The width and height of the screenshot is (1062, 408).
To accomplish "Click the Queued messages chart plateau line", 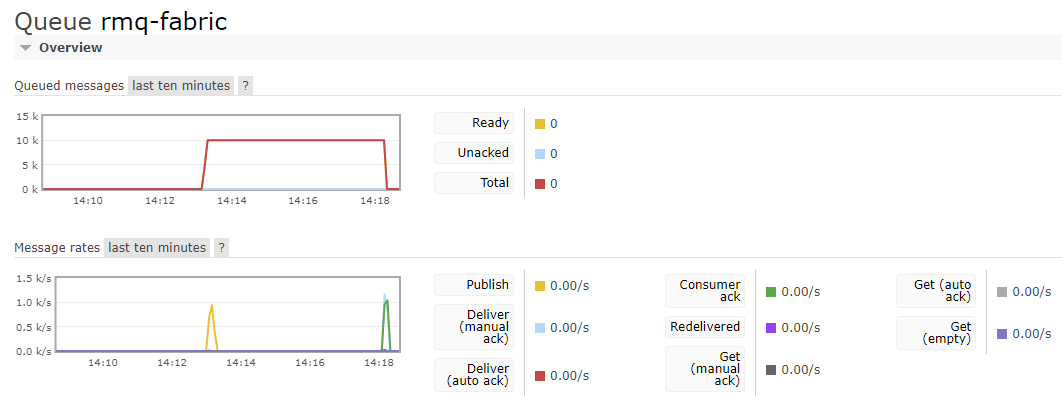I will [295, 140].
